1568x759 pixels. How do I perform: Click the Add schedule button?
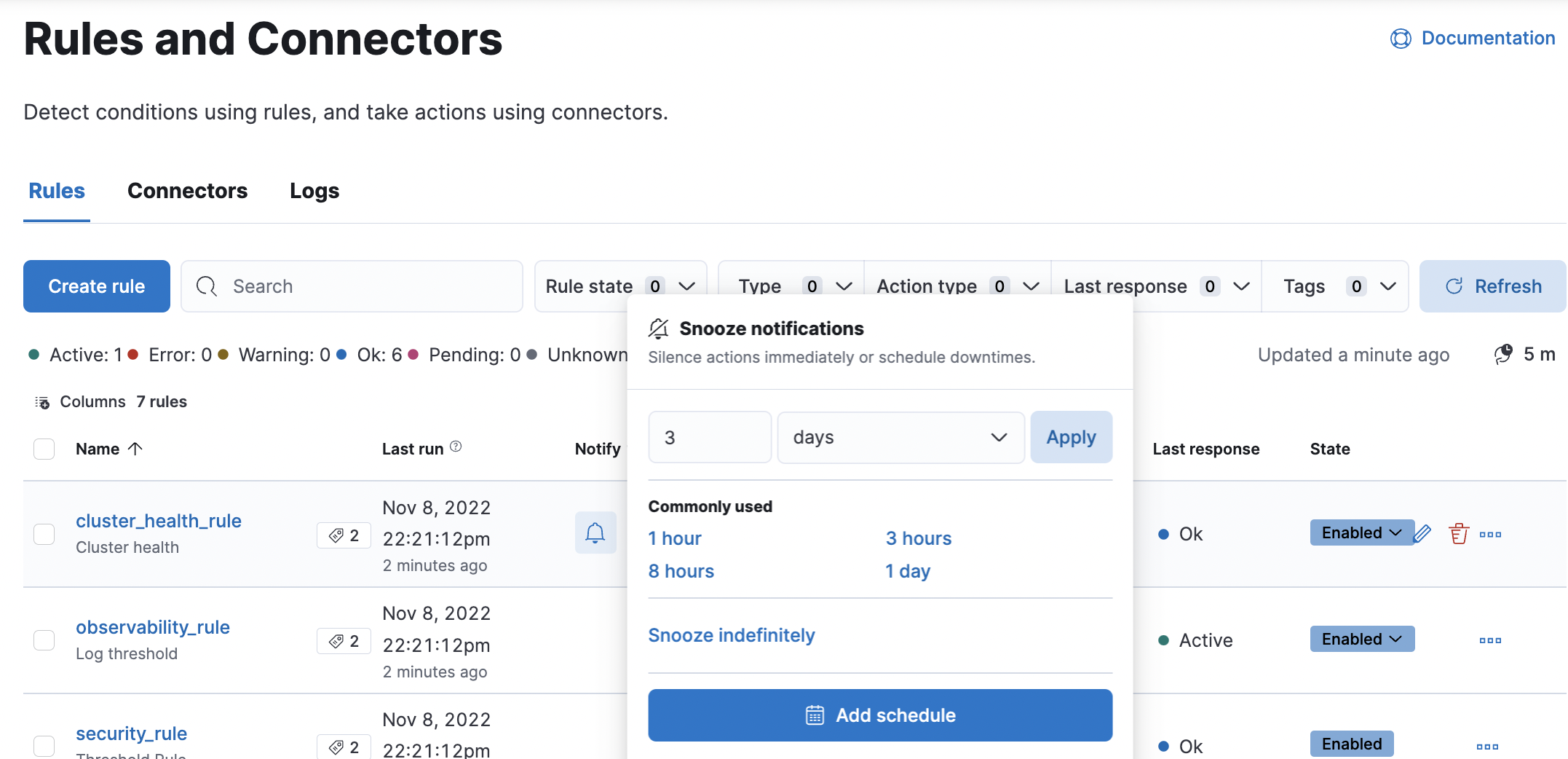click(879, 715)
